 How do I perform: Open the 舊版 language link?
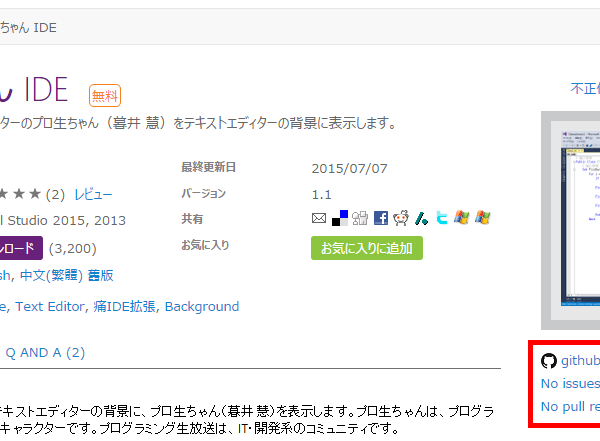click(x=100, y=276)
